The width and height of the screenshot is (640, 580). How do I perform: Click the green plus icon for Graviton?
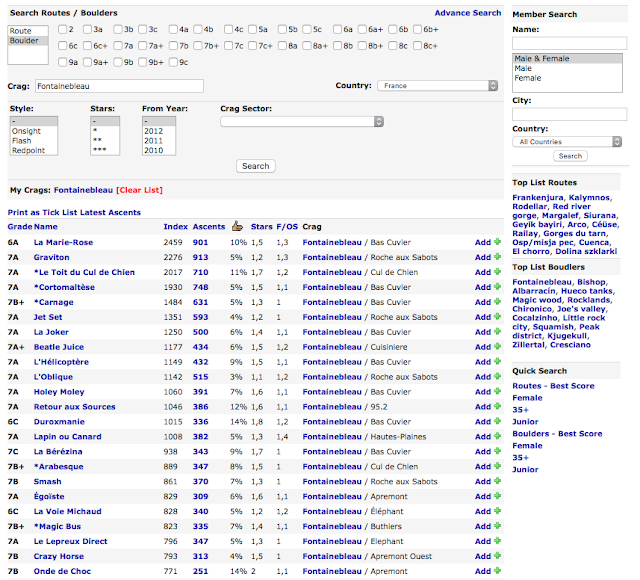[497, 257]
